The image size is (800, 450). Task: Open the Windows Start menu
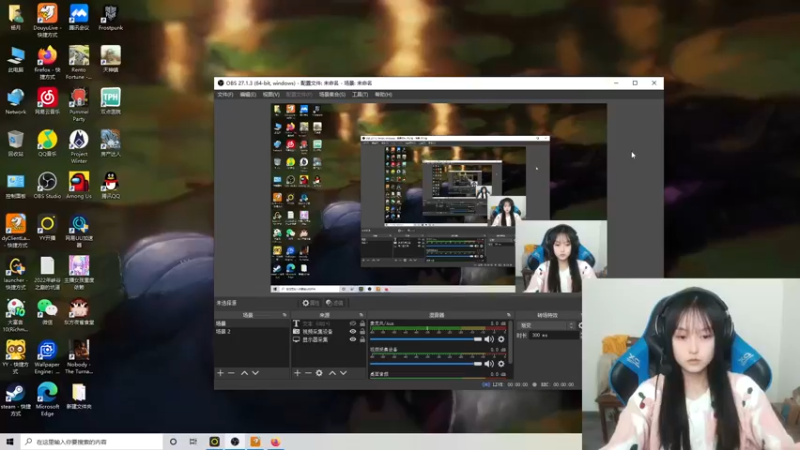pyautogui.click(x=10, y=441)
